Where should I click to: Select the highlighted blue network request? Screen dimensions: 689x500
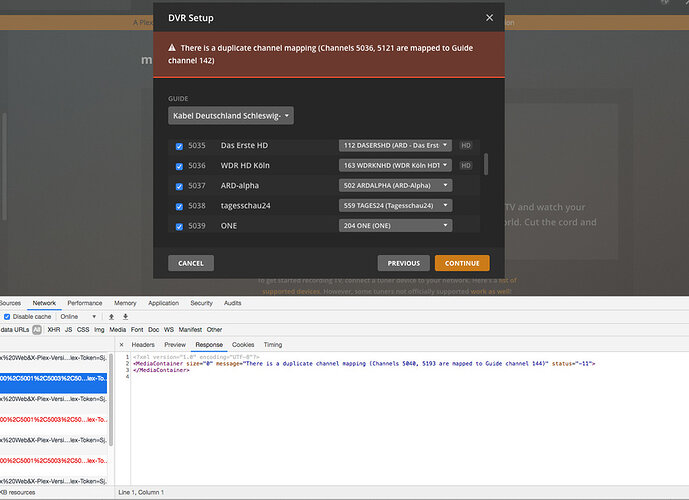pyautogui.click(x=53, y=383)
